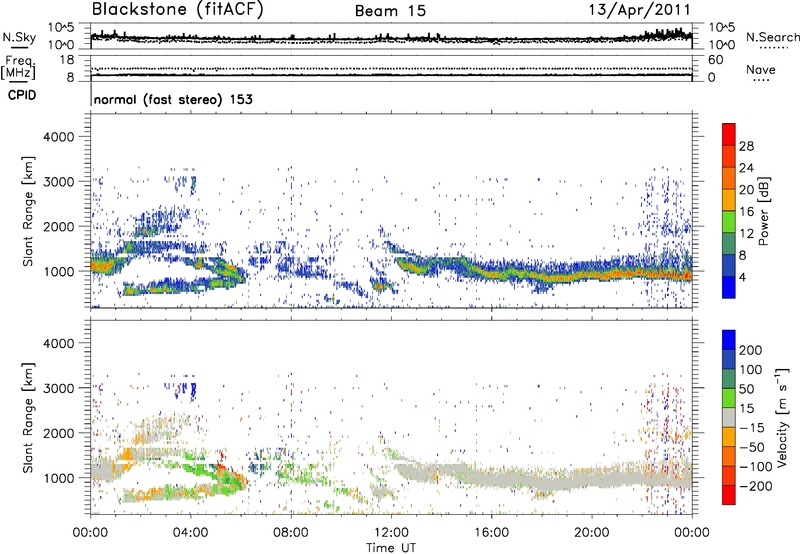Click the "12:00" time axis tick label
Viewport: 800px width, 554px height.
click(x=391, y=533)
